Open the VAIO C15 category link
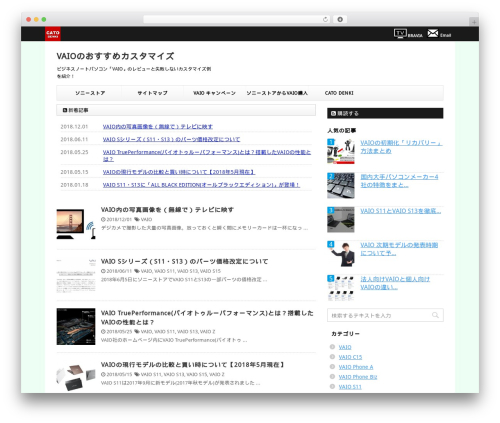This screenshot has height=423, width=500. pyautogui.click(x=350, y=357)
